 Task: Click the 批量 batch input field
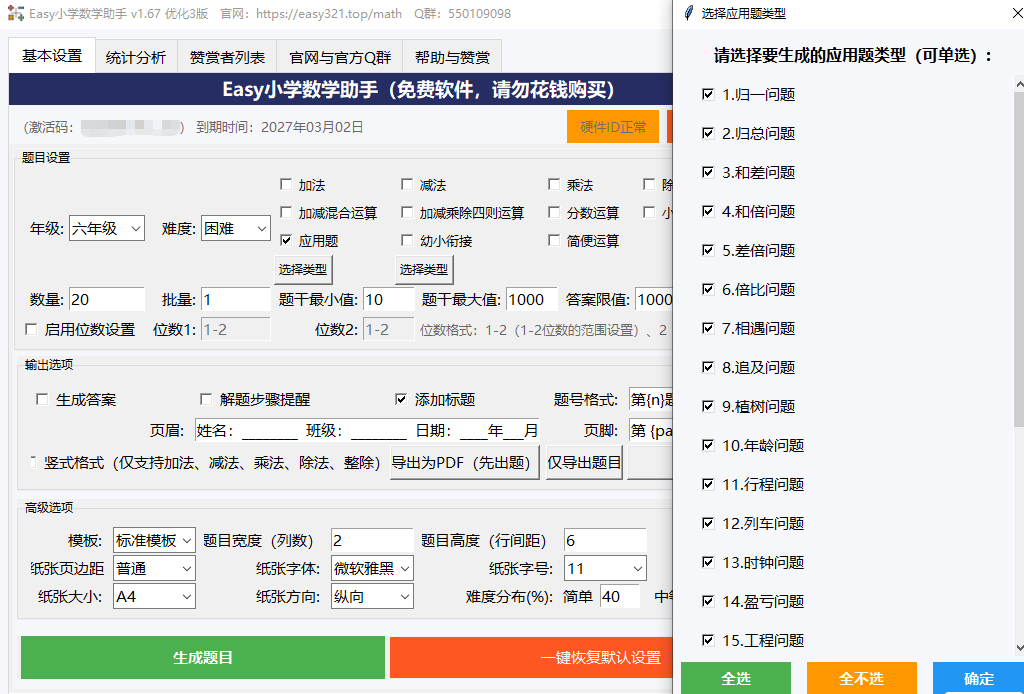coord(236,300)
